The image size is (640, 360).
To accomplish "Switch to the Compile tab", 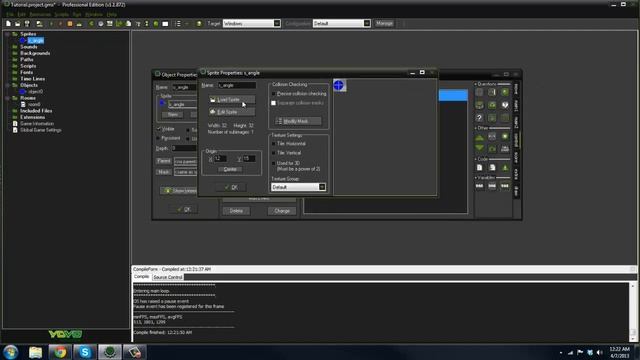I will point(142,277).
